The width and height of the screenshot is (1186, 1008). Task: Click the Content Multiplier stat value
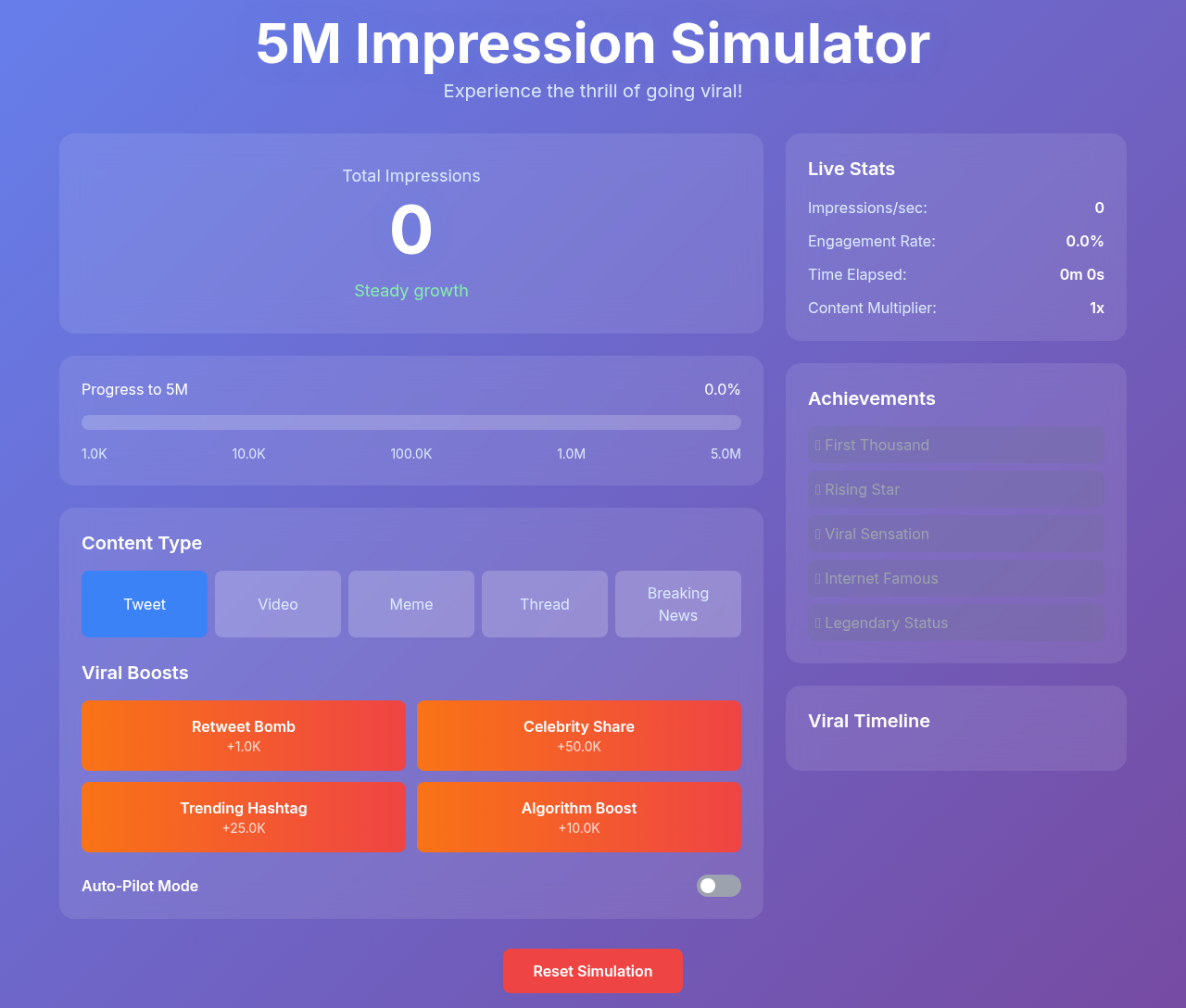click(1096, 308)
